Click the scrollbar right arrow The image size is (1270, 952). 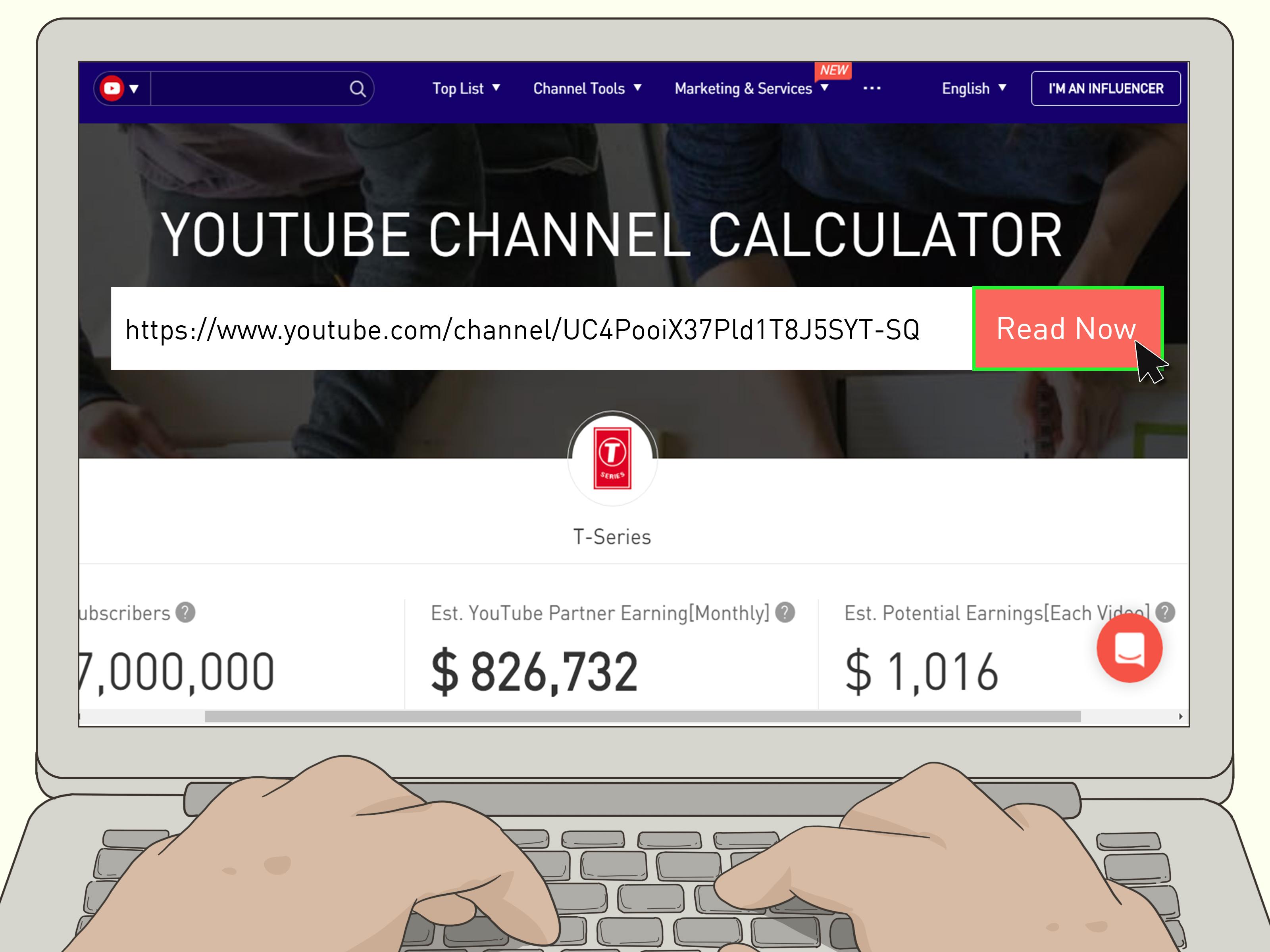1180,716
